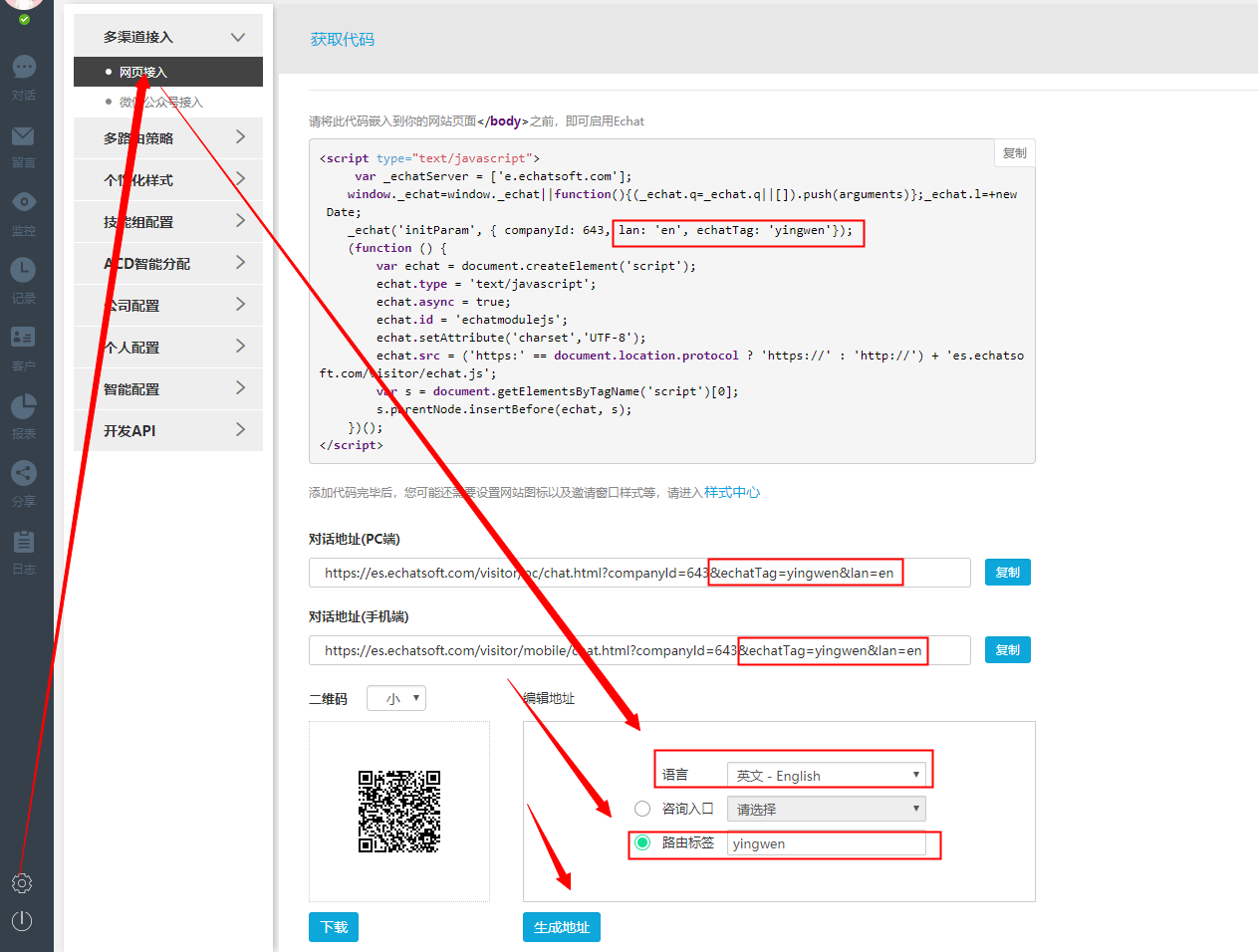Copy the 手机端 chat address

point(1008,650)
